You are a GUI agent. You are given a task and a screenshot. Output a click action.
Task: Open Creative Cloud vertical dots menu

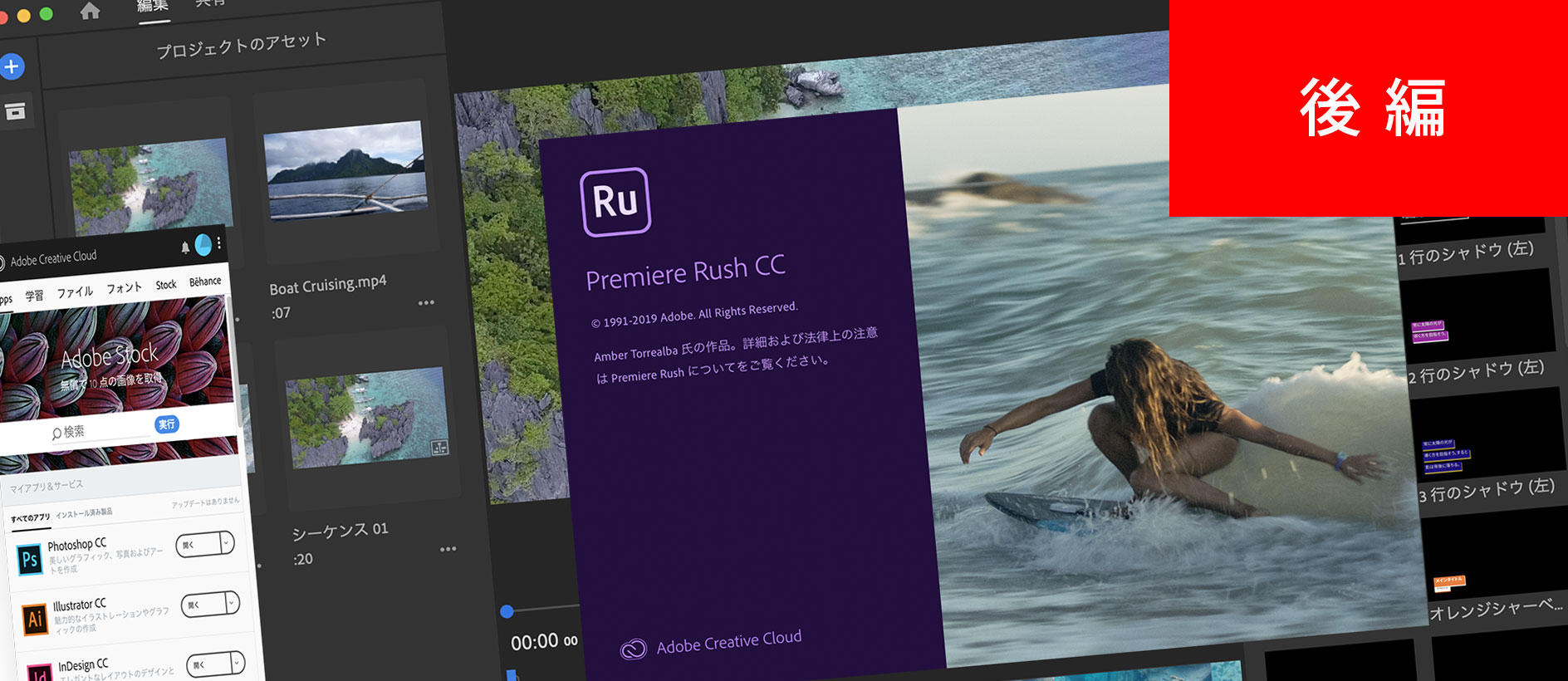tap(219, 243)
